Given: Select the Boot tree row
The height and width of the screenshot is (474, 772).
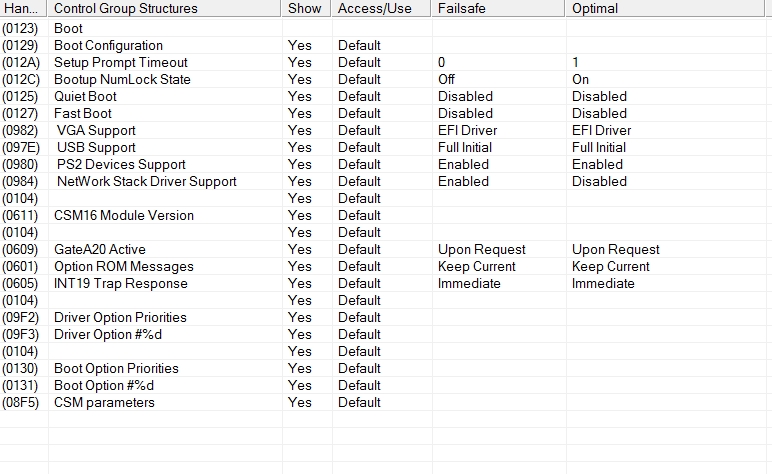Looking at the screenshot, I should pos(69,28).
